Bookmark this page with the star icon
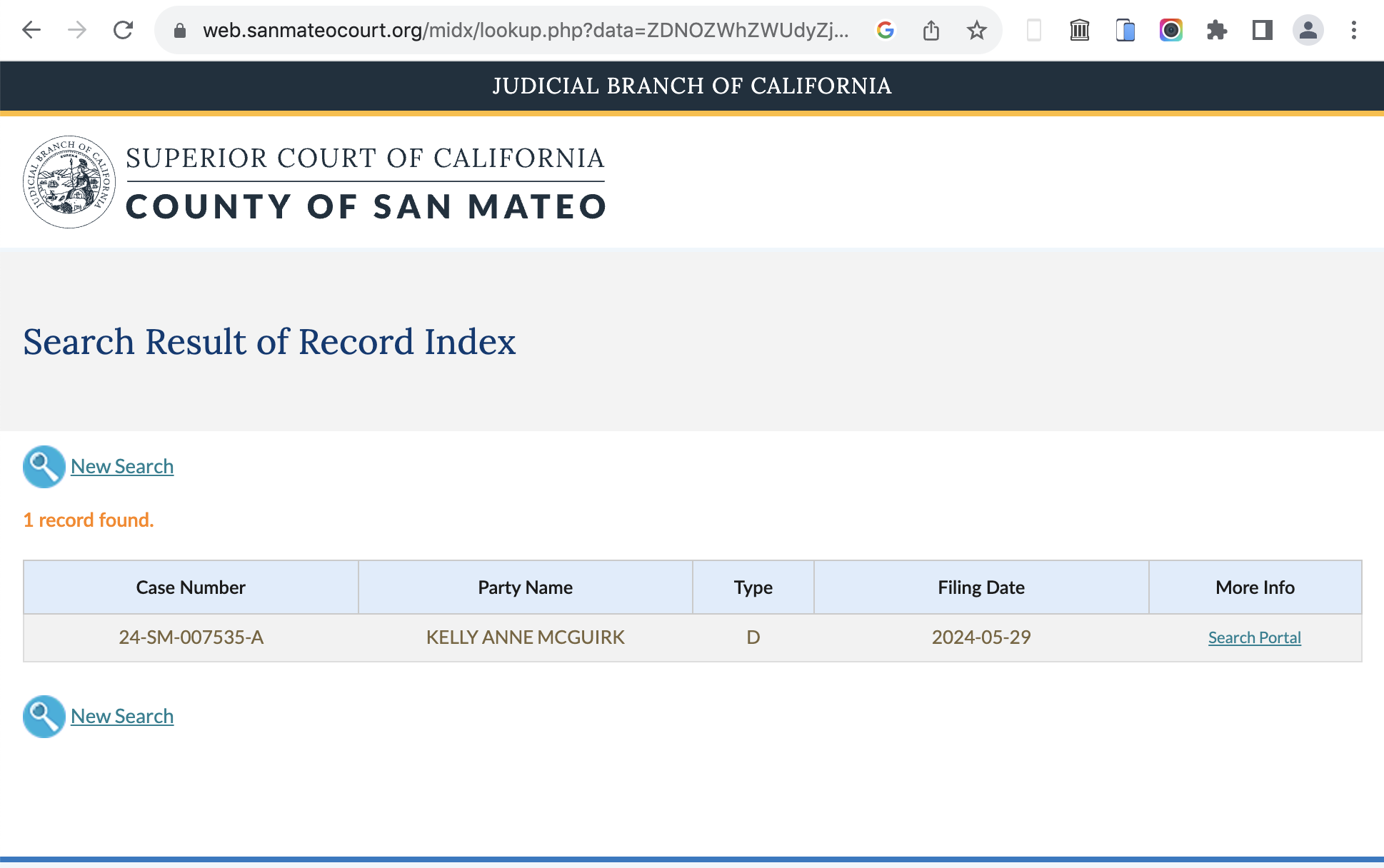The width and height of the screenshot is (1384, 868). coord(976,30)
